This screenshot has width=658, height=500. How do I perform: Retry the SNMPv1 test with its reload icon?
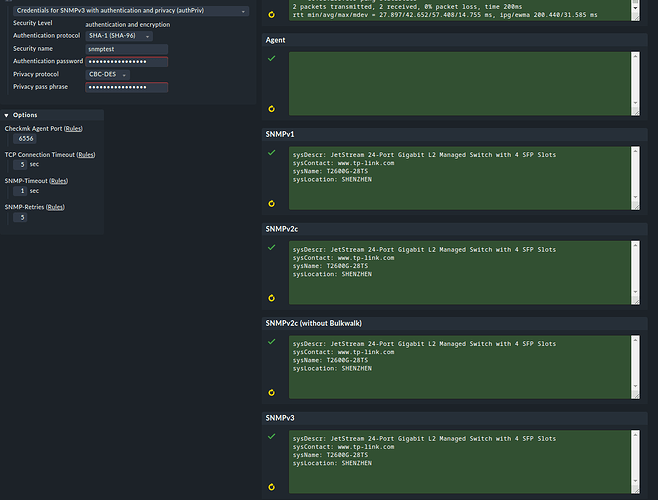(271, 202)
